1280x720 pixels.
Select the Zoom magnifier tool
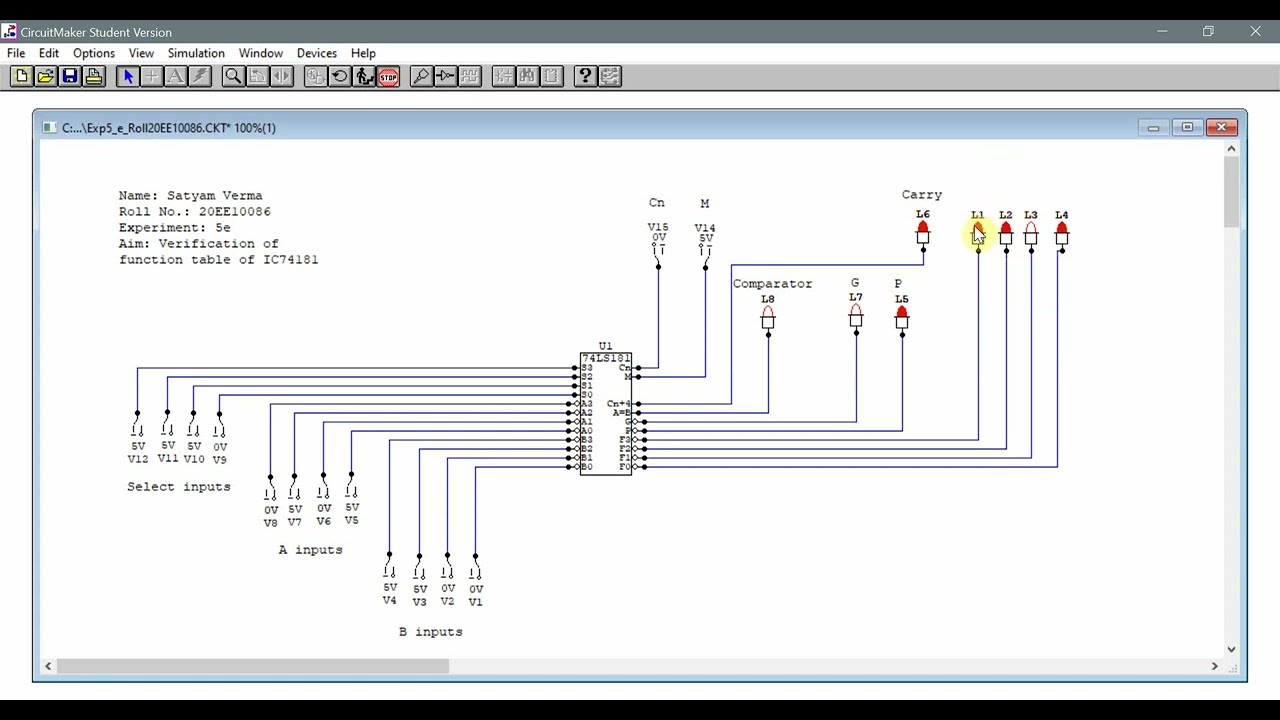coord(233,76)
